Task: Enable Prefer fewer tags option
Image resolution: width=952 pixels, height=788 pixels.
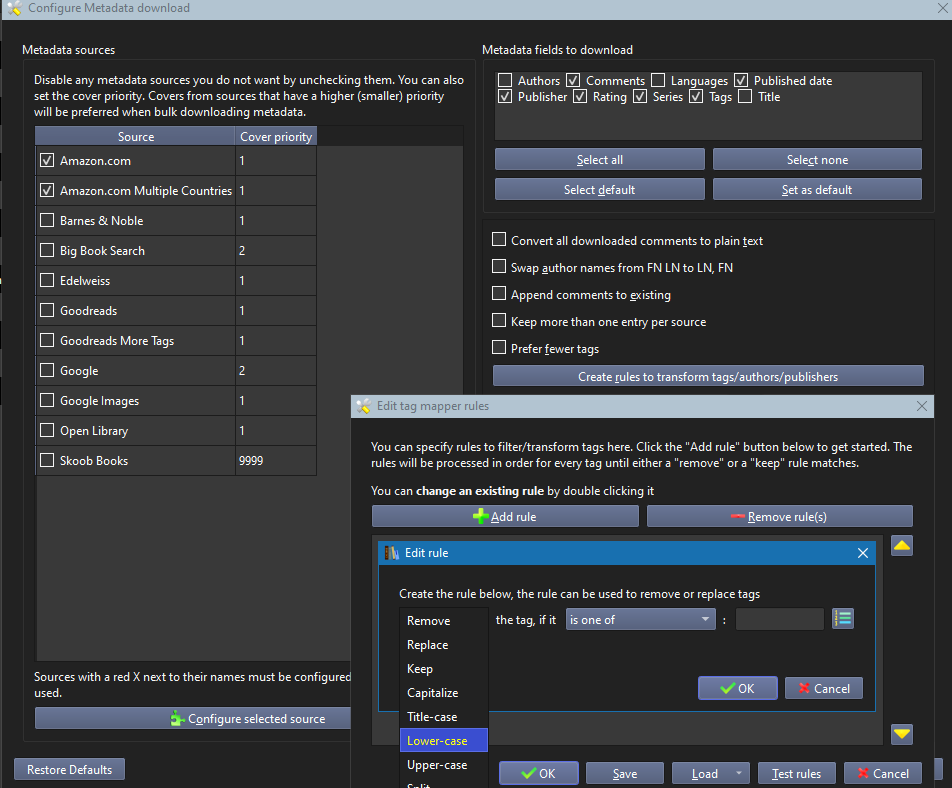Action: coord(498,347)
